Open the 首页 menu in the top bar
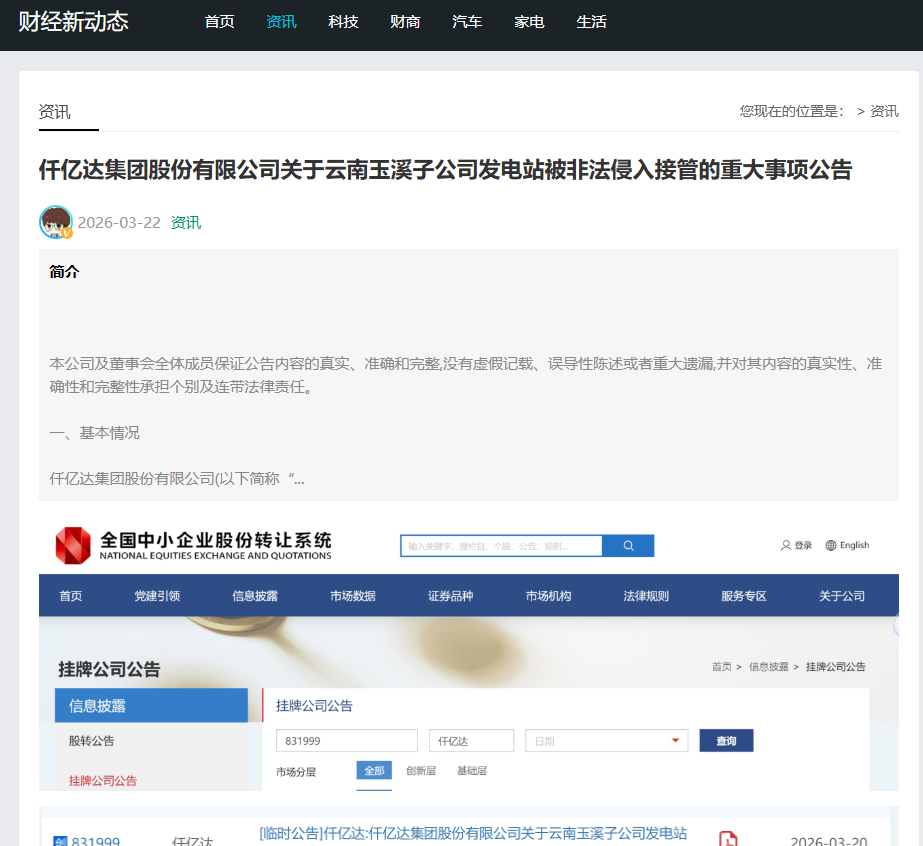923x846 pixels. click(220, 22)
